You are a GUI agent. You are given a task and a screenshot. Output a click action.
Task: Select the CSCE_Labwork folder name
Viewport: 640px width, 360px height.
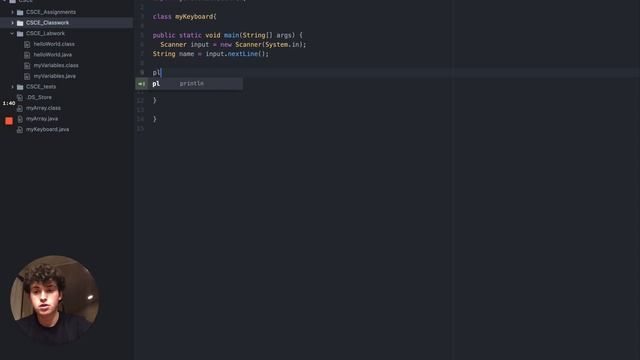point(45,33)
